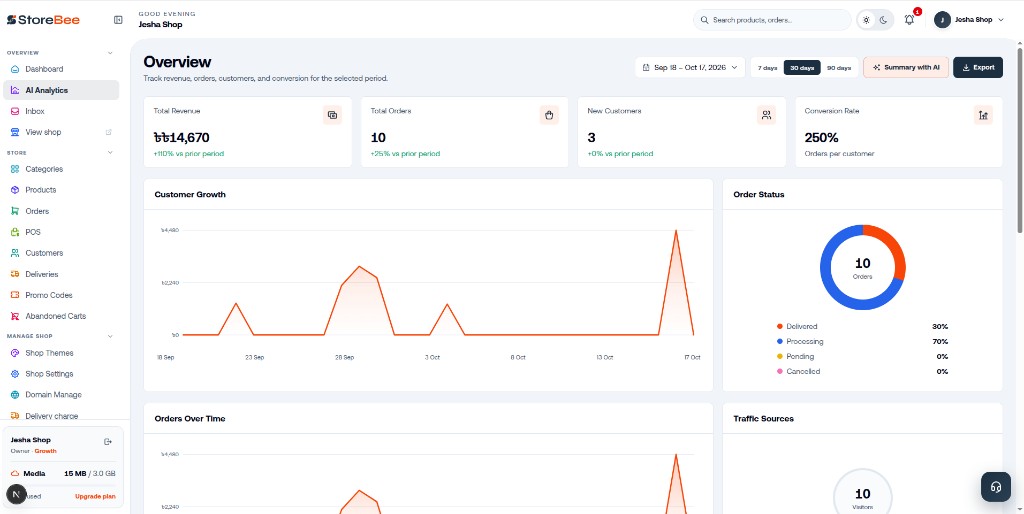
Task: Open the Promo Codes page
Action: [61, 295]
